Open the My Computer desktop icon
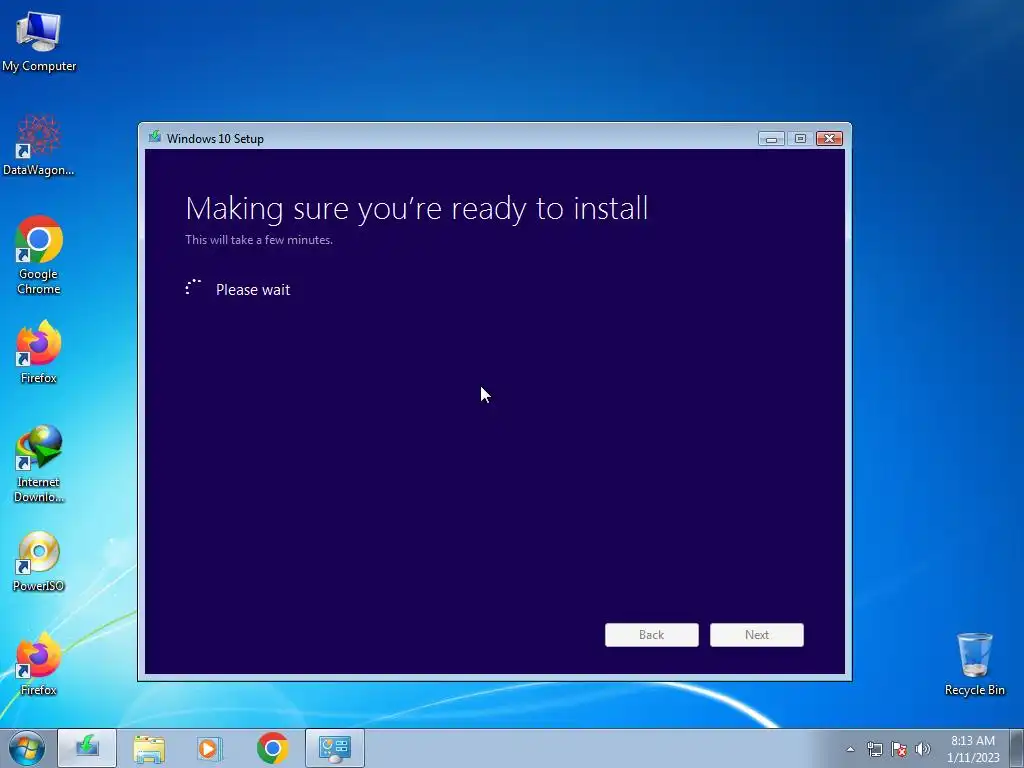 (x=39, y=41)
